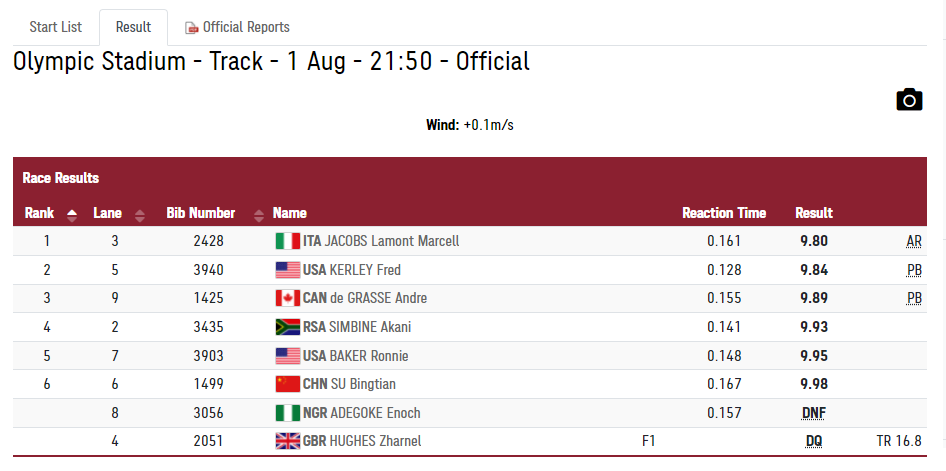Sort the table by the Lane arrows
The width and height of the screenshot is (946, 471).
140,214
